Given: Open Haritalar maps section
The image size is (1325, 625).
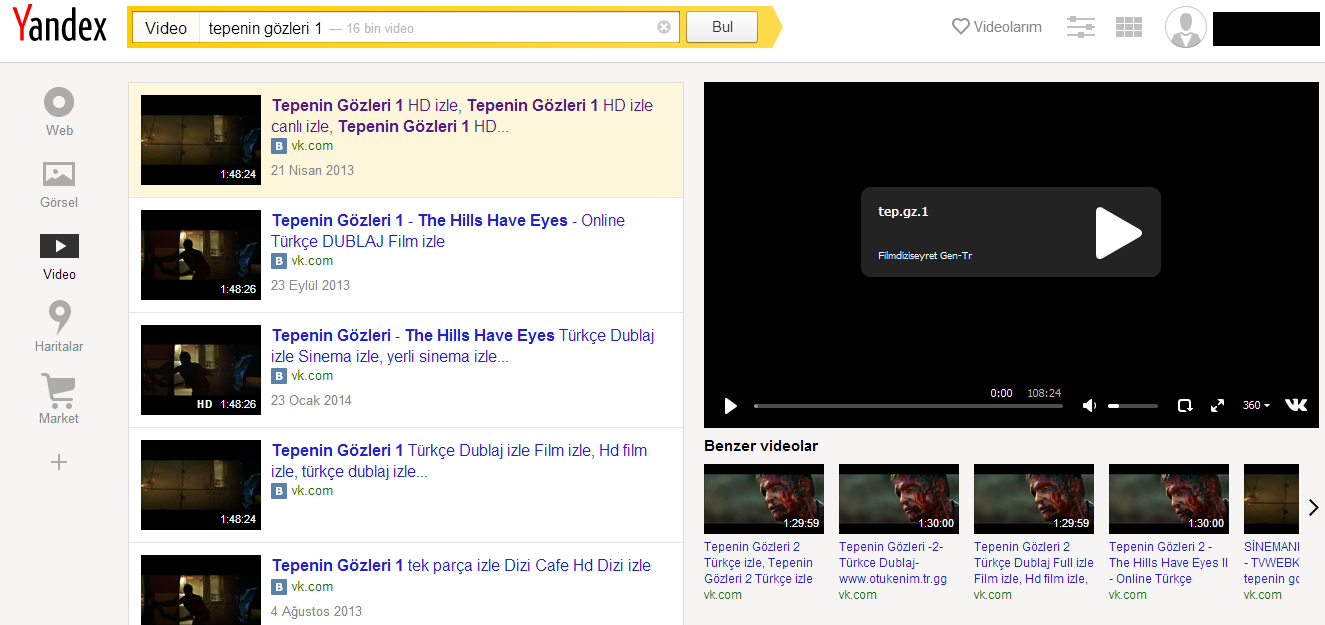Looking at the screenshot, I should point(59,328).
